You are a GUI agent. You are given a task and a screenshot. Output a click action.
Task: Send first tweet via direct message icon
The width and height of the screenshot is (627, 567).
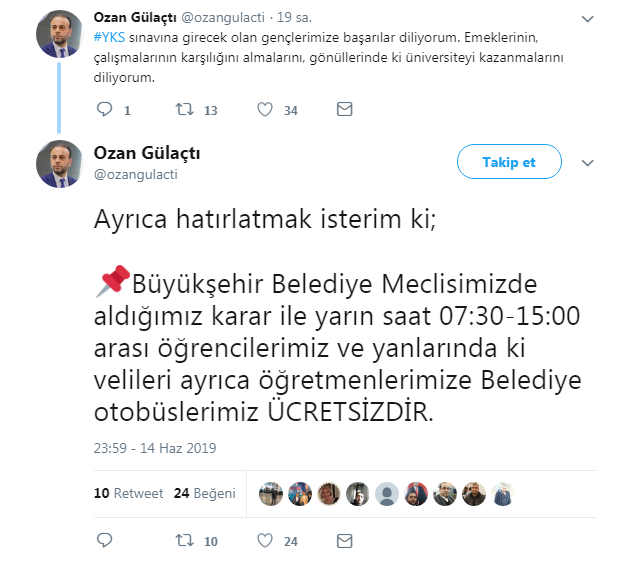[x=345, y=109]
